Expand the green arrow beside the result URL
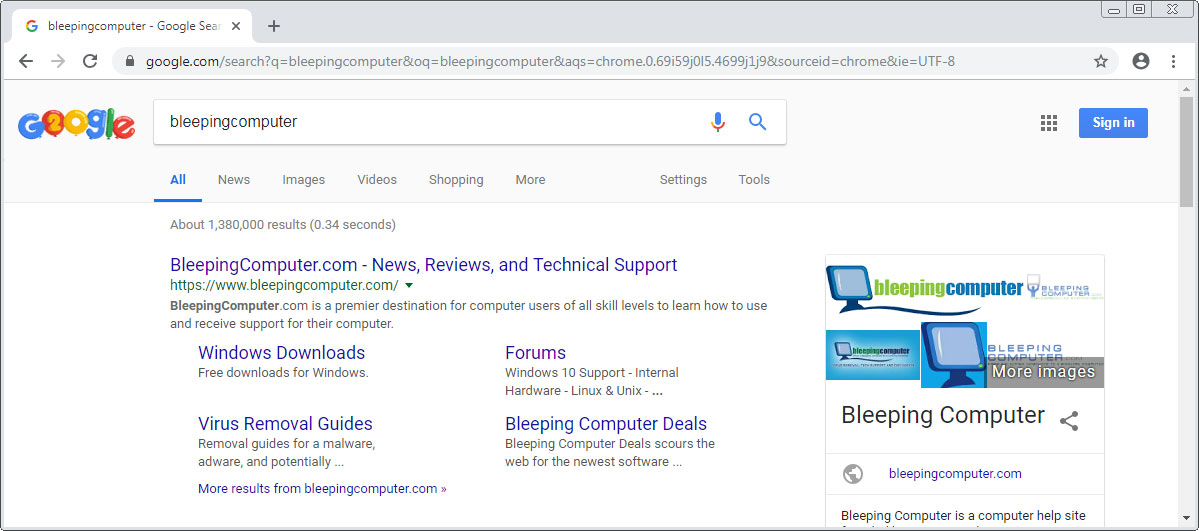1199x531 pixels. (x=409, y=285)
